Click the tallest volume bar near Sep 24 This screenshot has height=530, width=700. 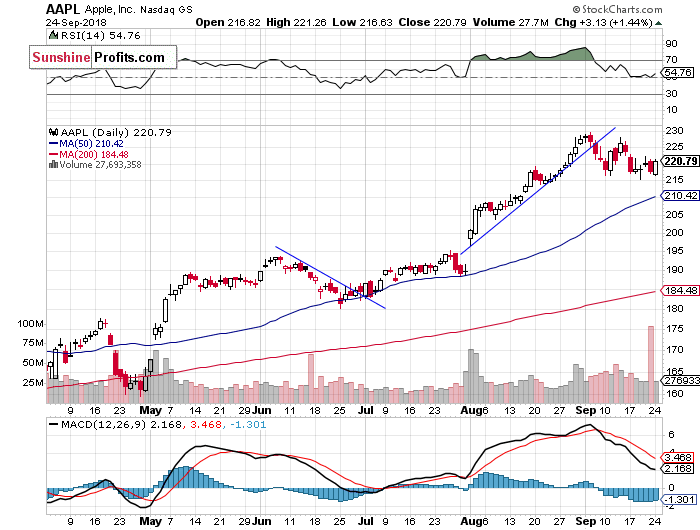click(651, 365)
